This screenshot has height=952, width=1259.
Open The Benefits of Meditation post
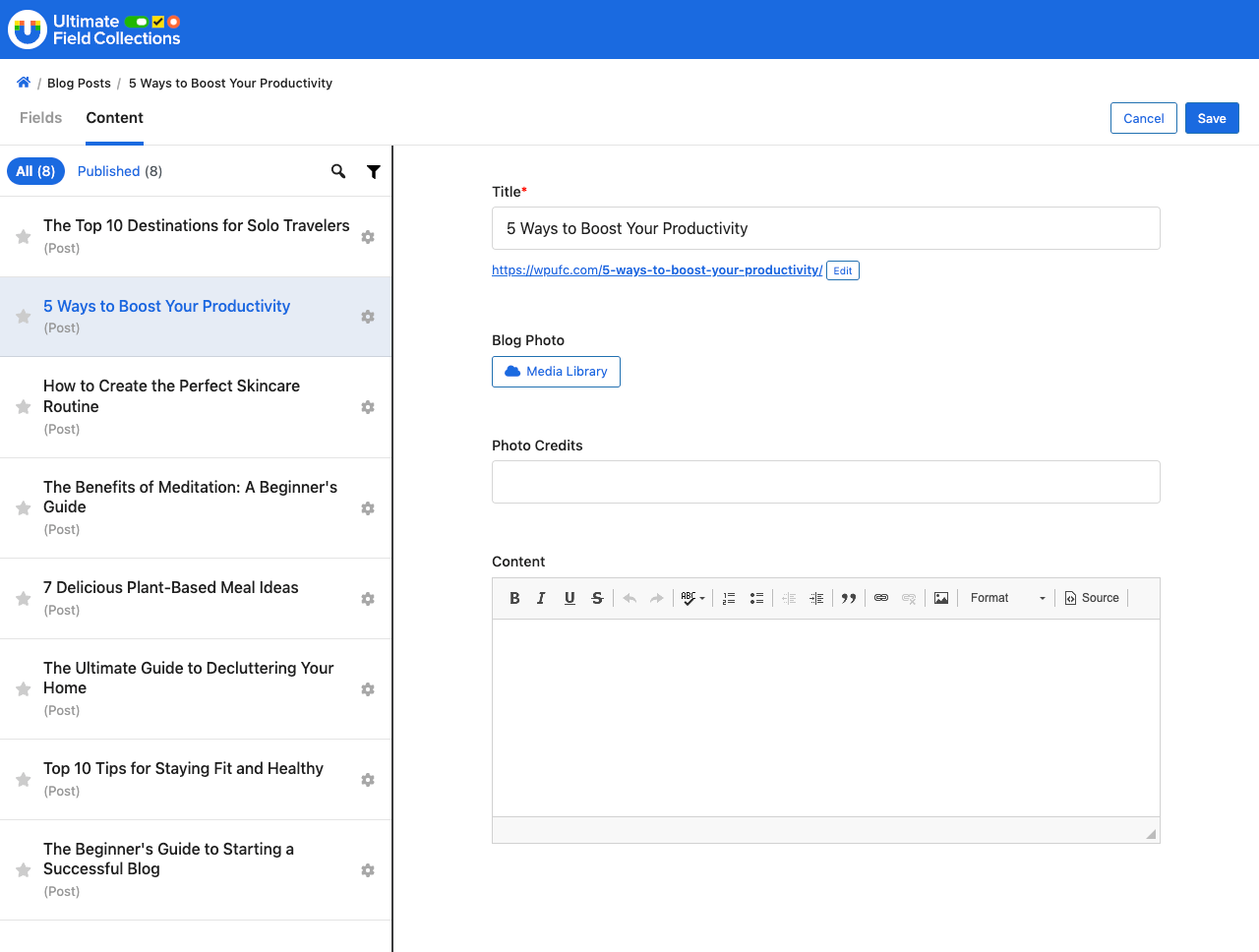[190, 497]
